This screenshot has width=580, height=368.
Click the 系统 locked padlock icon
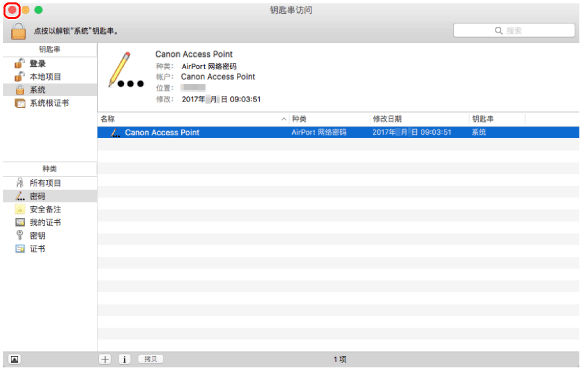20,90
